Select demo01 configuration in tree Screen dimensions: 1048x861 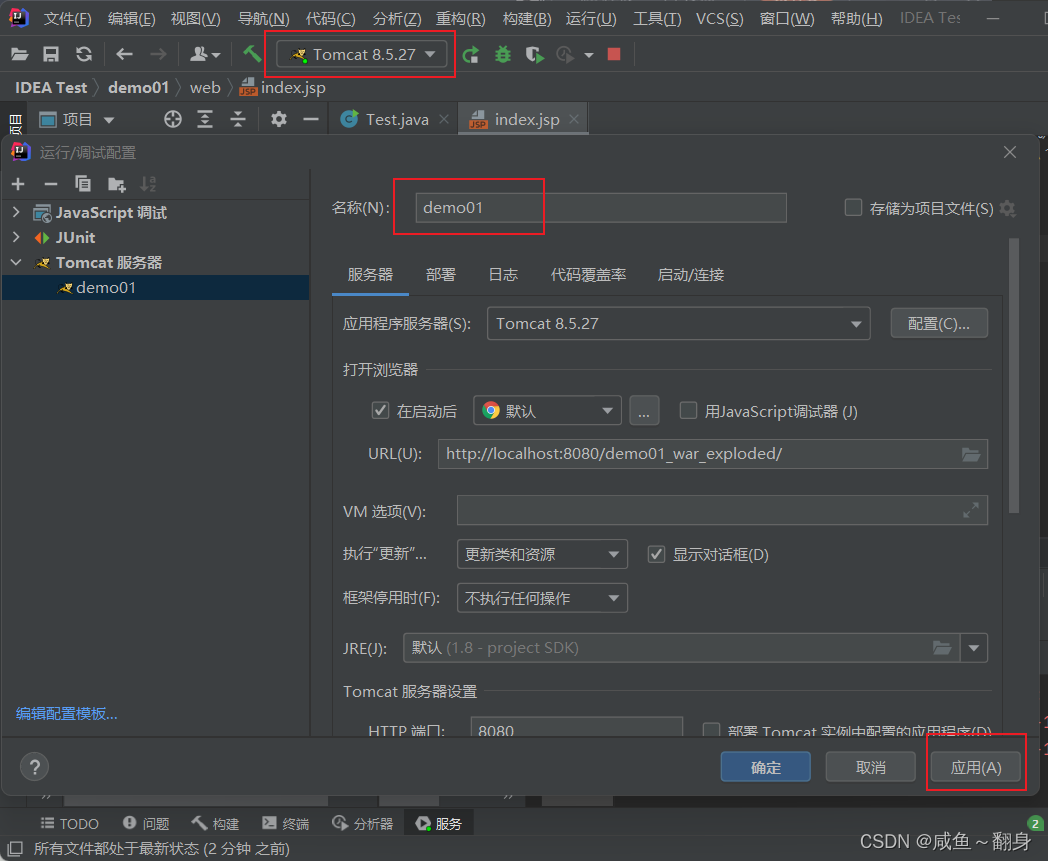tap(155, 288)
